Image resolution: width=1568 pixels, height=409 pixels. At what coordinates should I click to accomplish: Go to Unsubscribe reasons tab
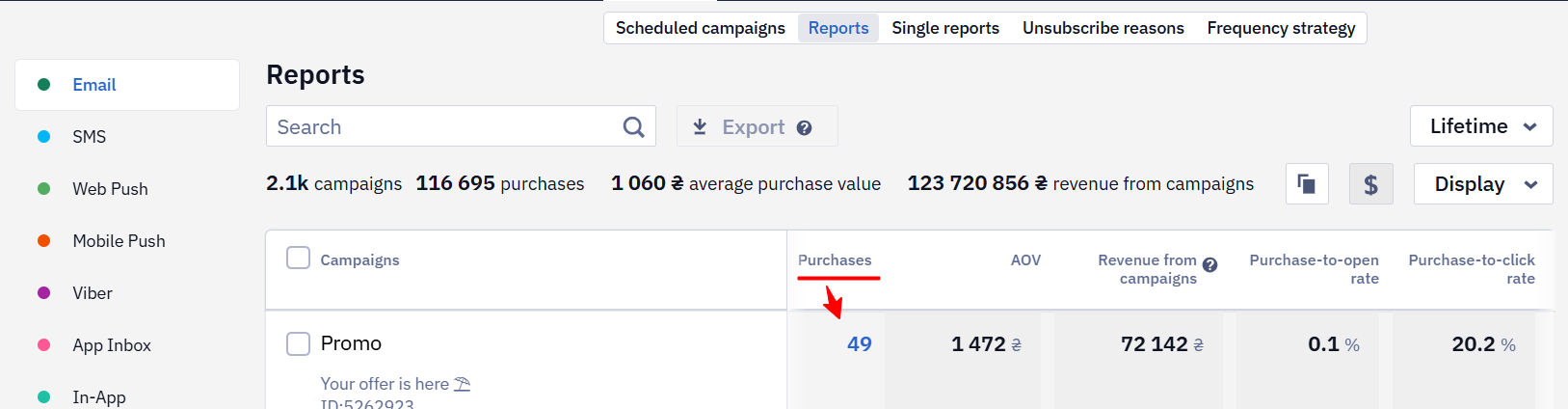(1103, 28)
